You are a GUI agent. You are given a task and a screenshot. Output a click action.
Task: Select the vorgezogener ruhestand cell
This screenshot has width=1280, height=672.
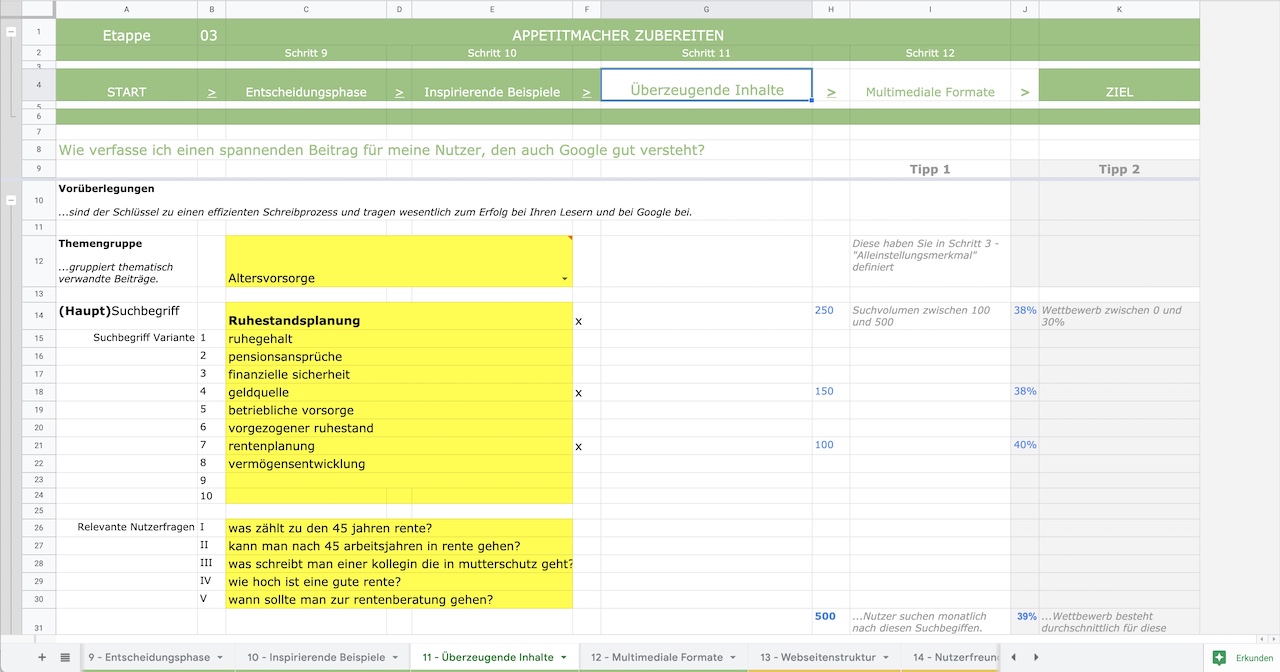(399, 428)
